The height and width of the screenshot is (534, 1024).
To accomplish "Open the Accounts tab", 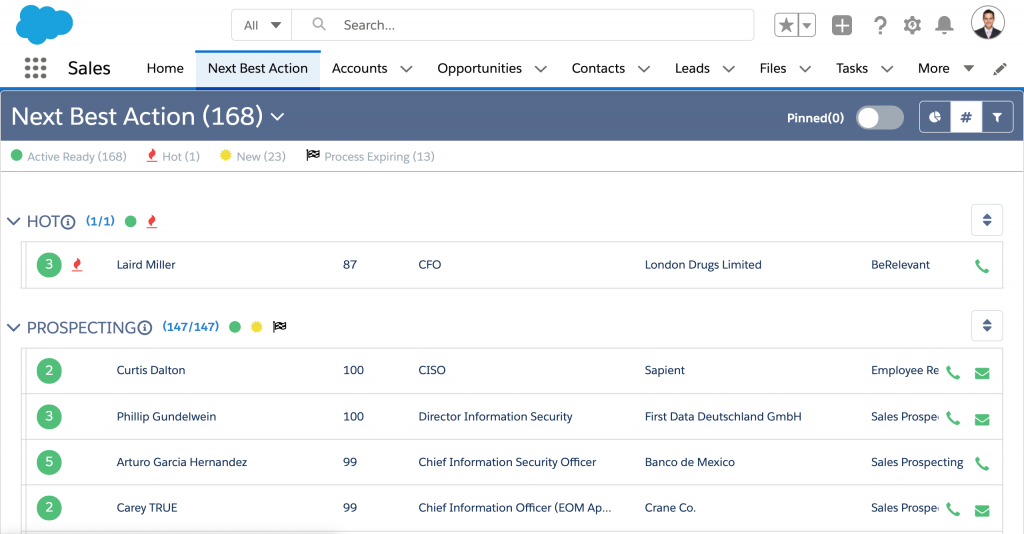I will coord(359,69).
